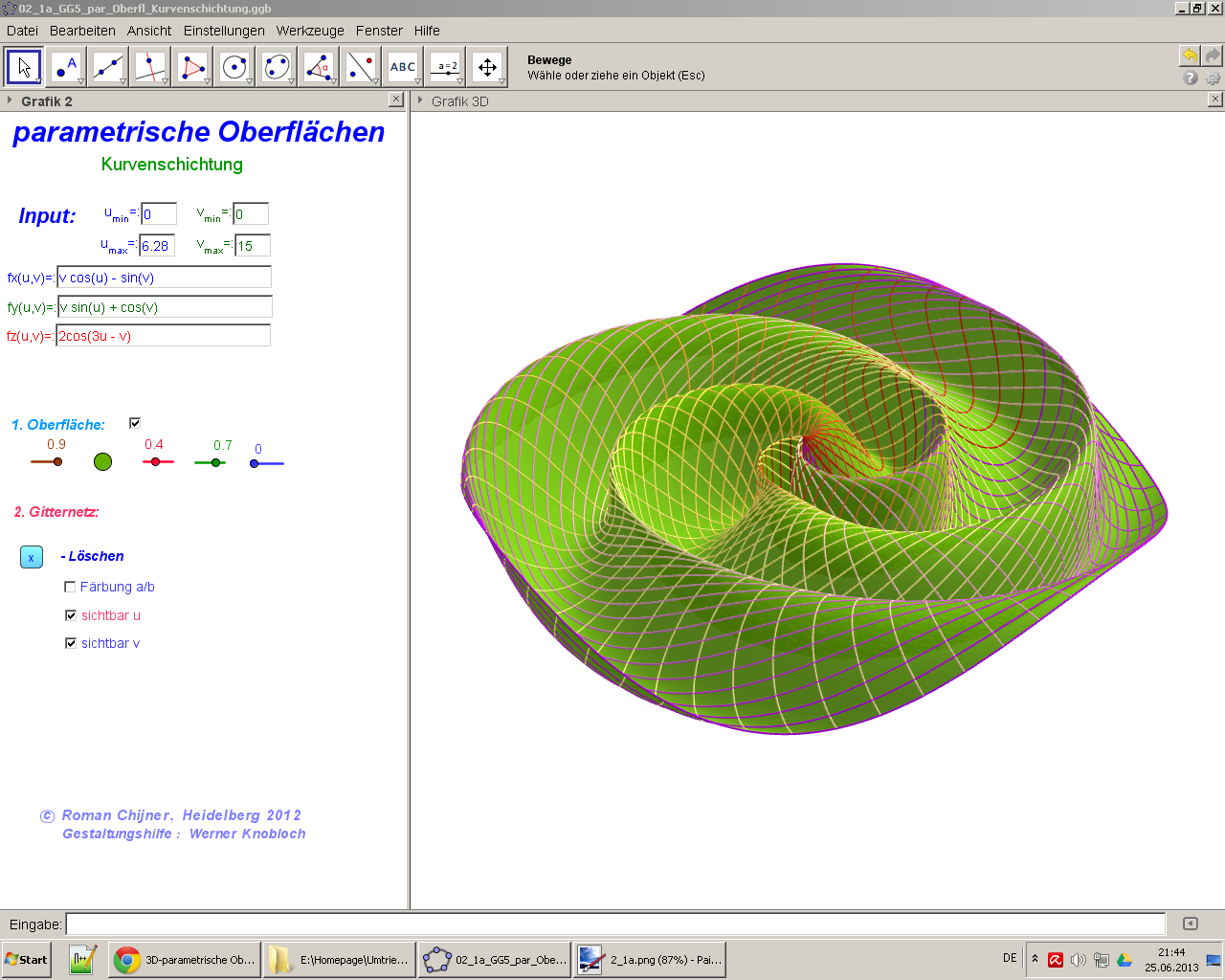Open the slider tool dropdown arrow
Screen dimensions: 1225x980
[459, 82]
